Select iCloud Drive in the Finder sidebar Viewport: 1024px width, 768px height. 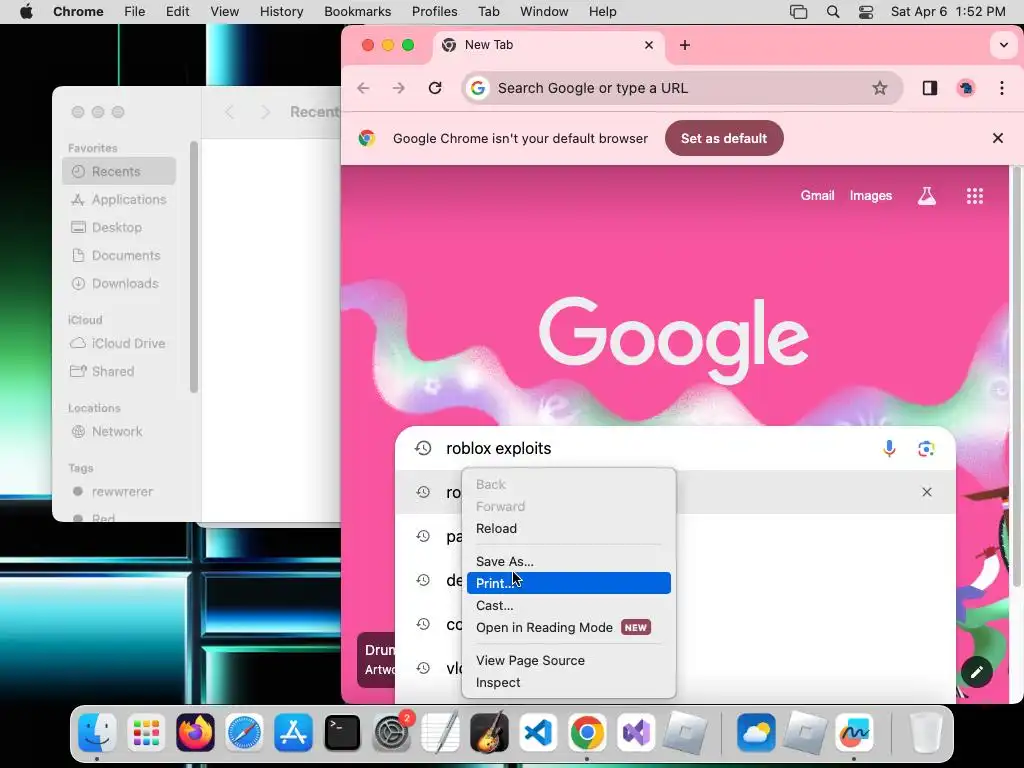pos(119,343)
